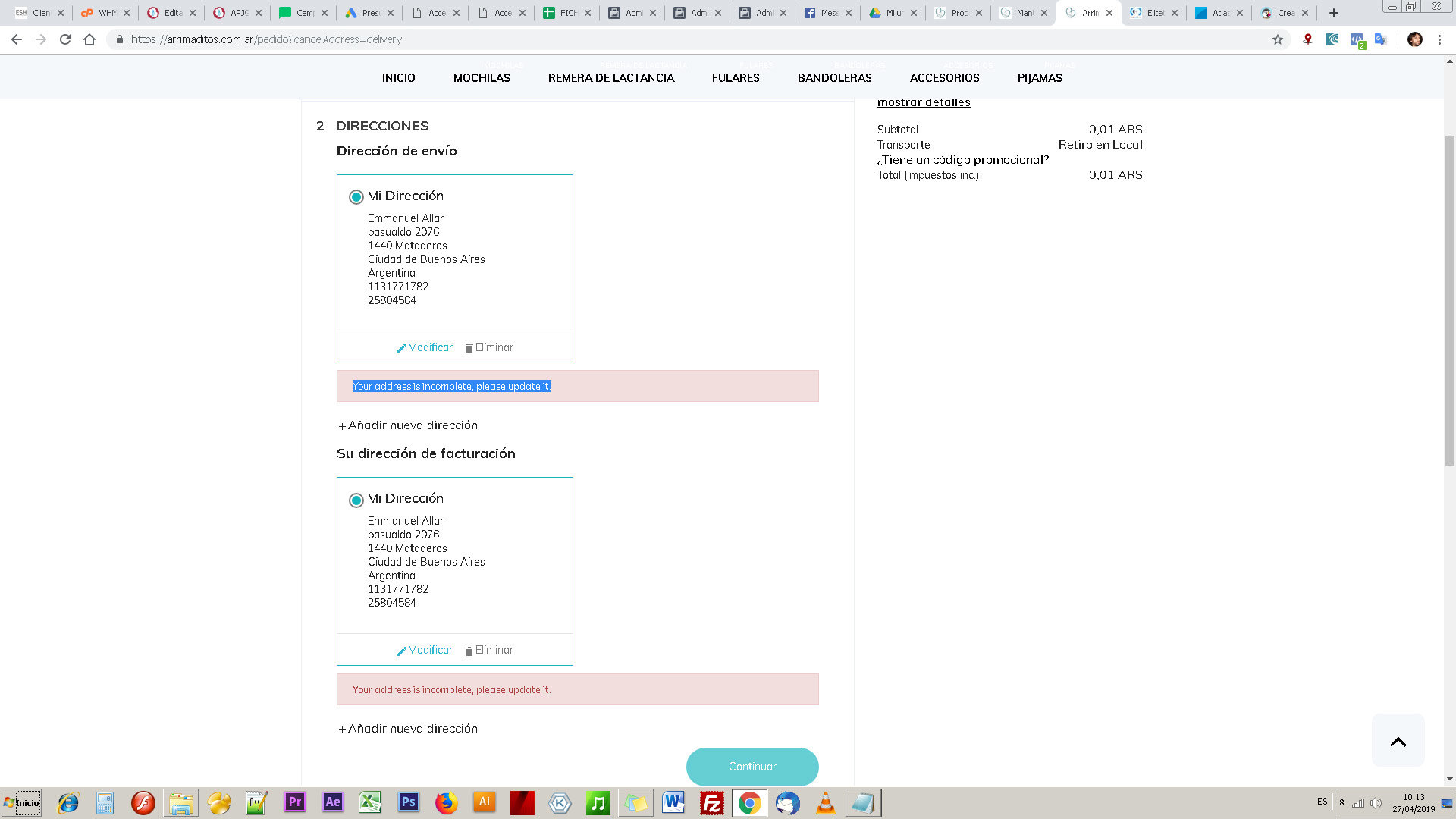Viewport: 1456px width, 819px height.
Task: Select Mi Dirección shipping address radio
Action: point(356,197)
